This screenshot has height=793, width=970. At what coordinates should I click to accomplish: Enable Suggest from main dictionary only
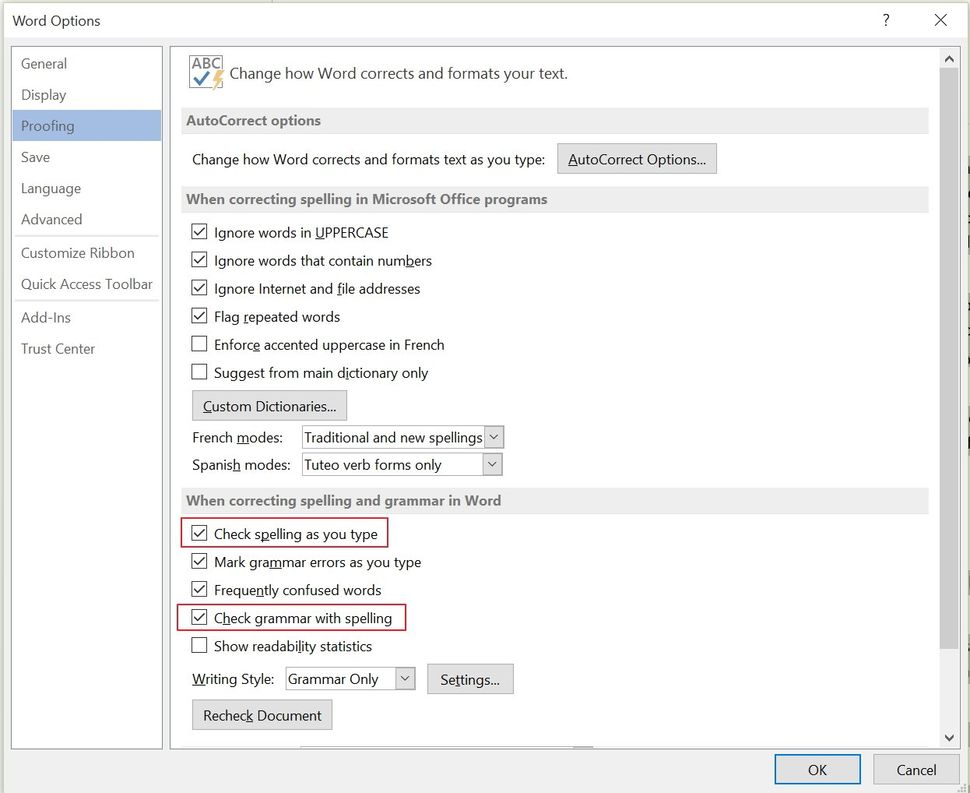coord(199,372)
